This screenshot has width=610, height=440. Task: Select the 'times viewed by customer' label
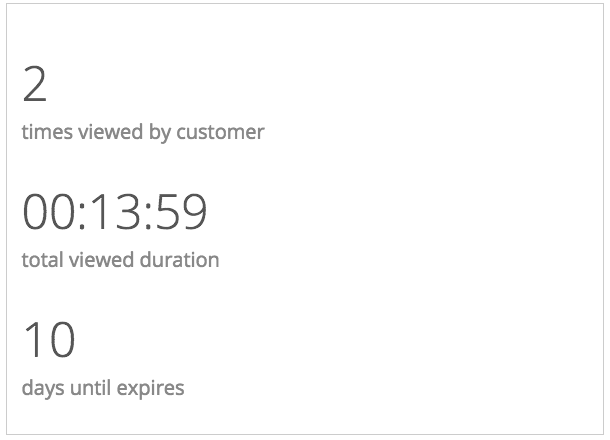(x=142, y=132)
